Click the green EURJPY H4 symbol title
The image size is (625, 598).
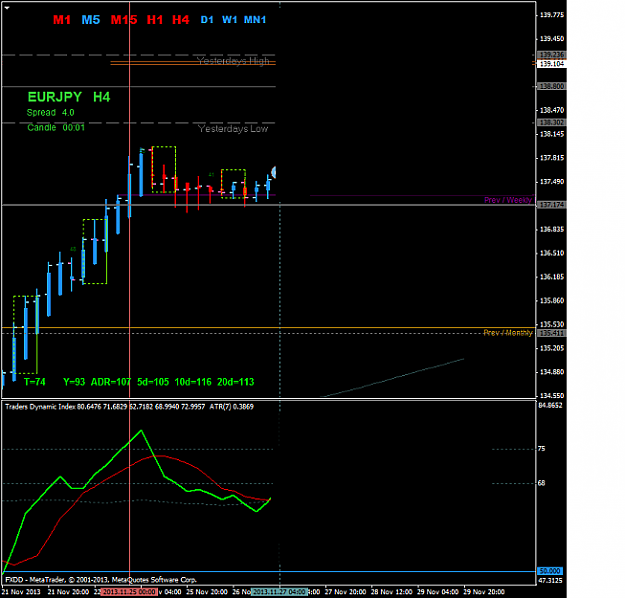pyautogui.click(x=69, y=97)
